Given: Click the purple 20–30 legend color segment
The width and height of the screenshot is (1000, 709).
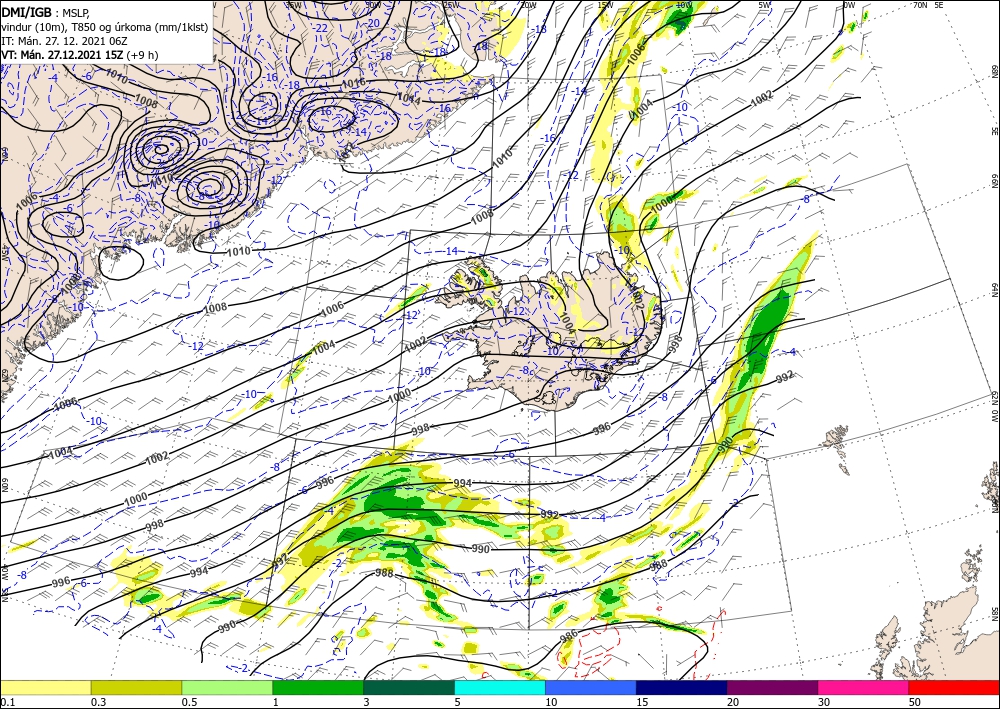Looking at the screenshot, I should pos(772,687).
